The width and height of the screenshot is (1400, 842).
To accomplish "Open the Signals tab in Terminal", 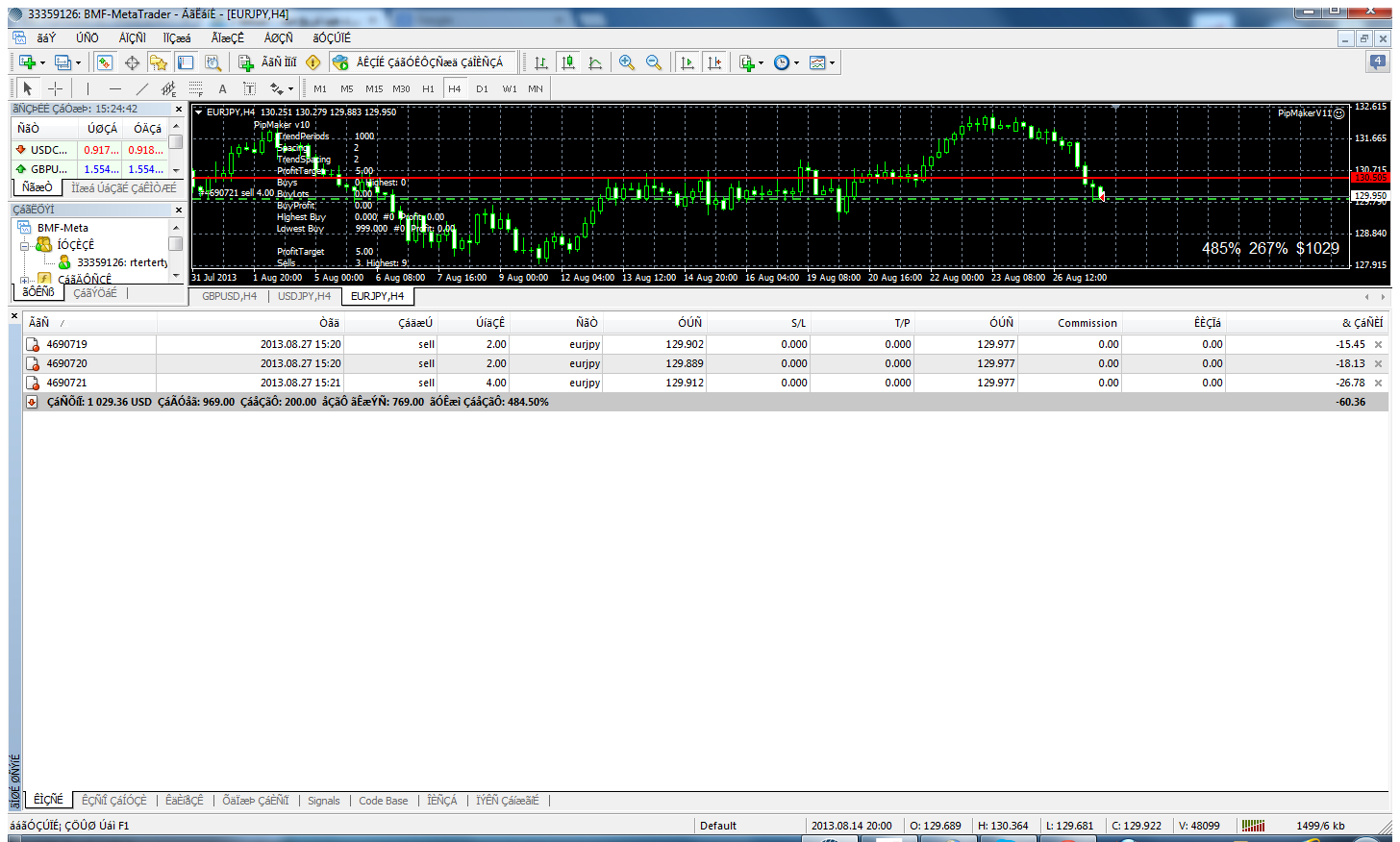I will click(324, 801).
